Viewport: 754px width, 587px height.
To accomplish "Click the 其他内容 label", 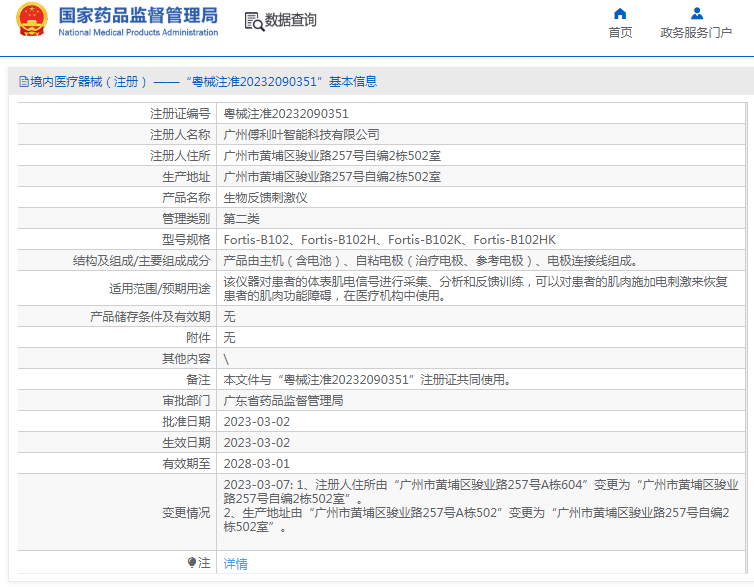I will [x=186, y=359].
